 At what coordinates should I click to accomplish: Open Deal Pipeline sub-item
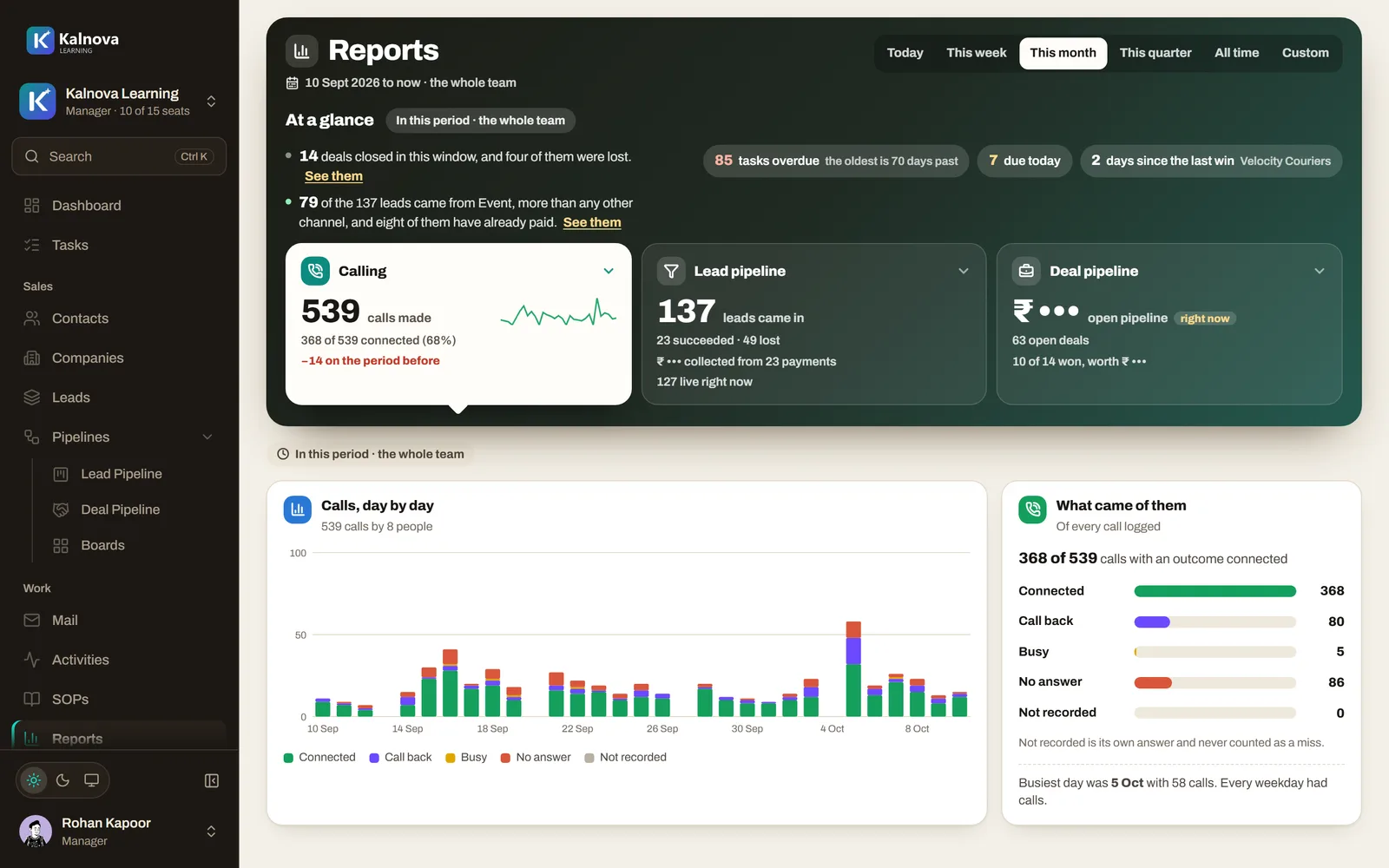(x=121, y=510)
